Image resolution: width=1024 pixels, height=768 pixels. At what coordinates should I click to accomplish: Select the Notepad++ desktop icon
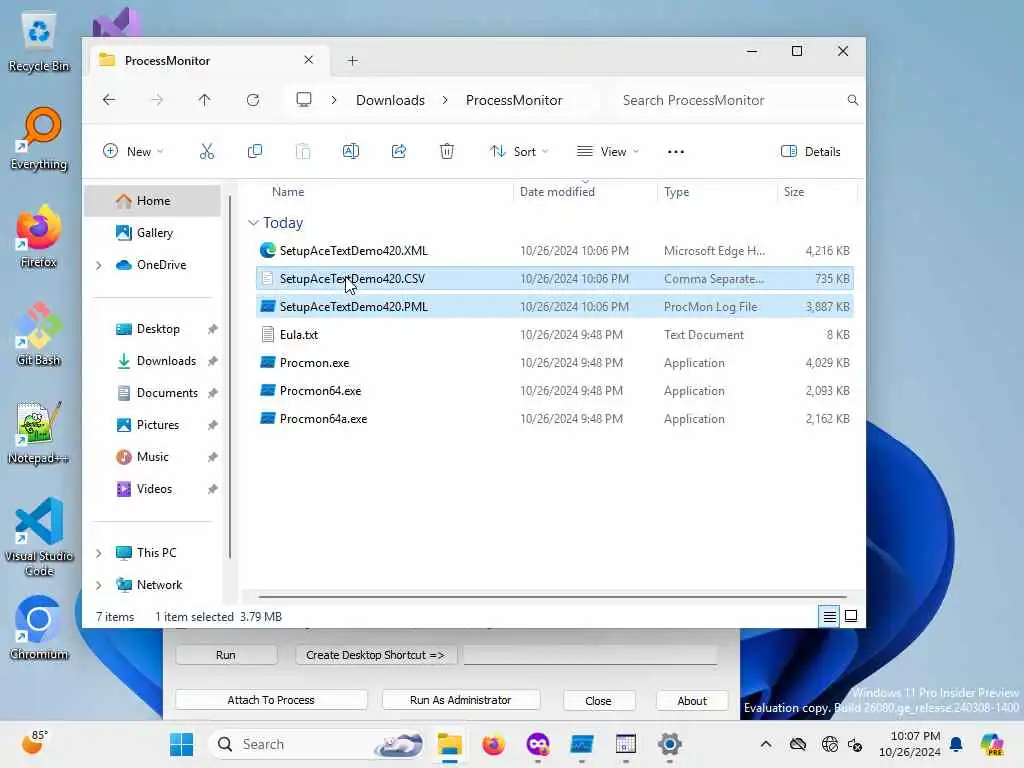point(38,433)
